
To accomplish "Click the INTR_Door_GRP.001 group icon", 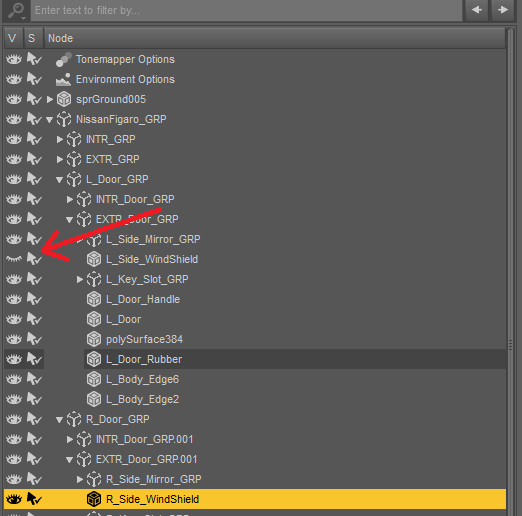I will 84,439.
